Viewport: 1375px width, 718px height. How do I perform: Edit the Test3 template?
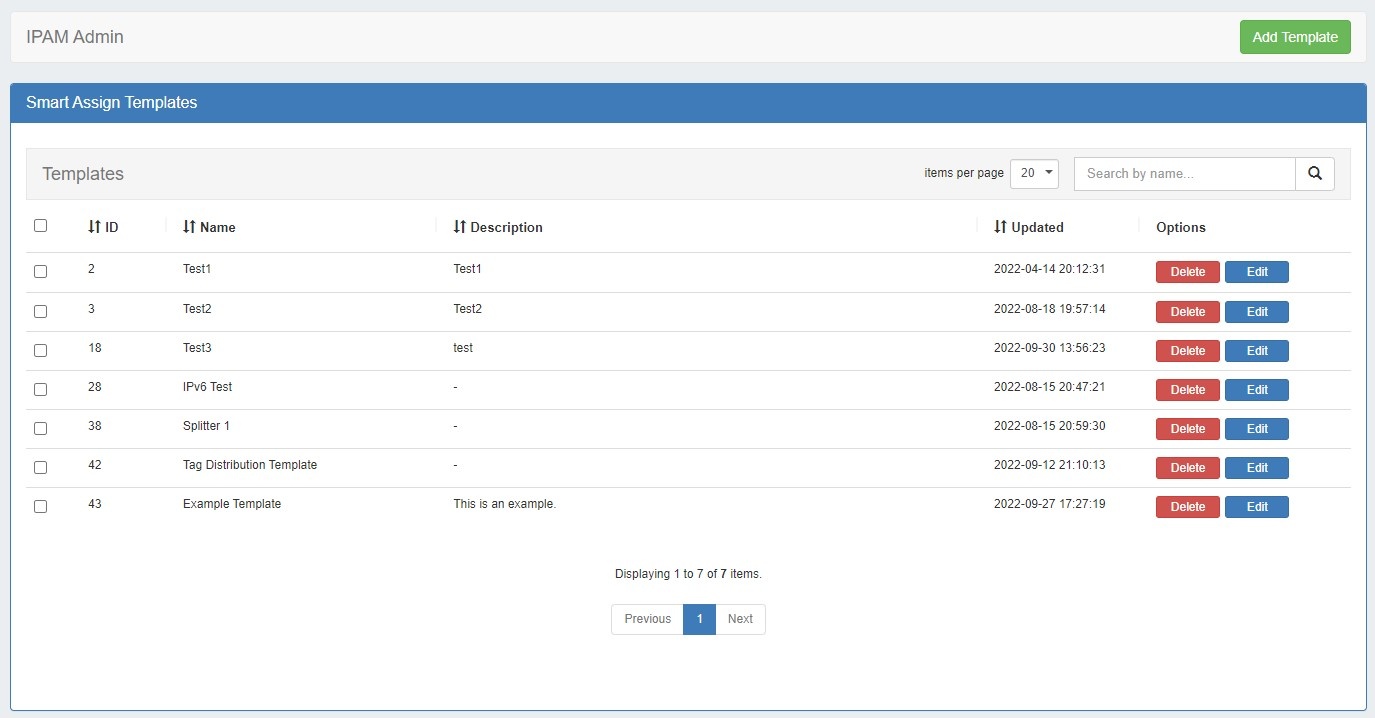[x=1256, y=351]
